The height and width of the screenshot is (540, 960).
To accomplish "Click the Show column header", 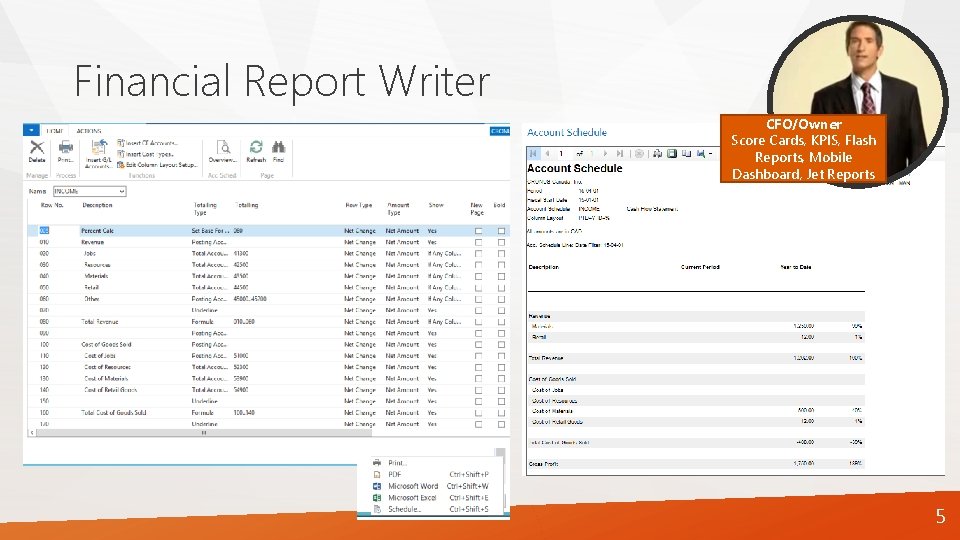I will coord(436,205).
